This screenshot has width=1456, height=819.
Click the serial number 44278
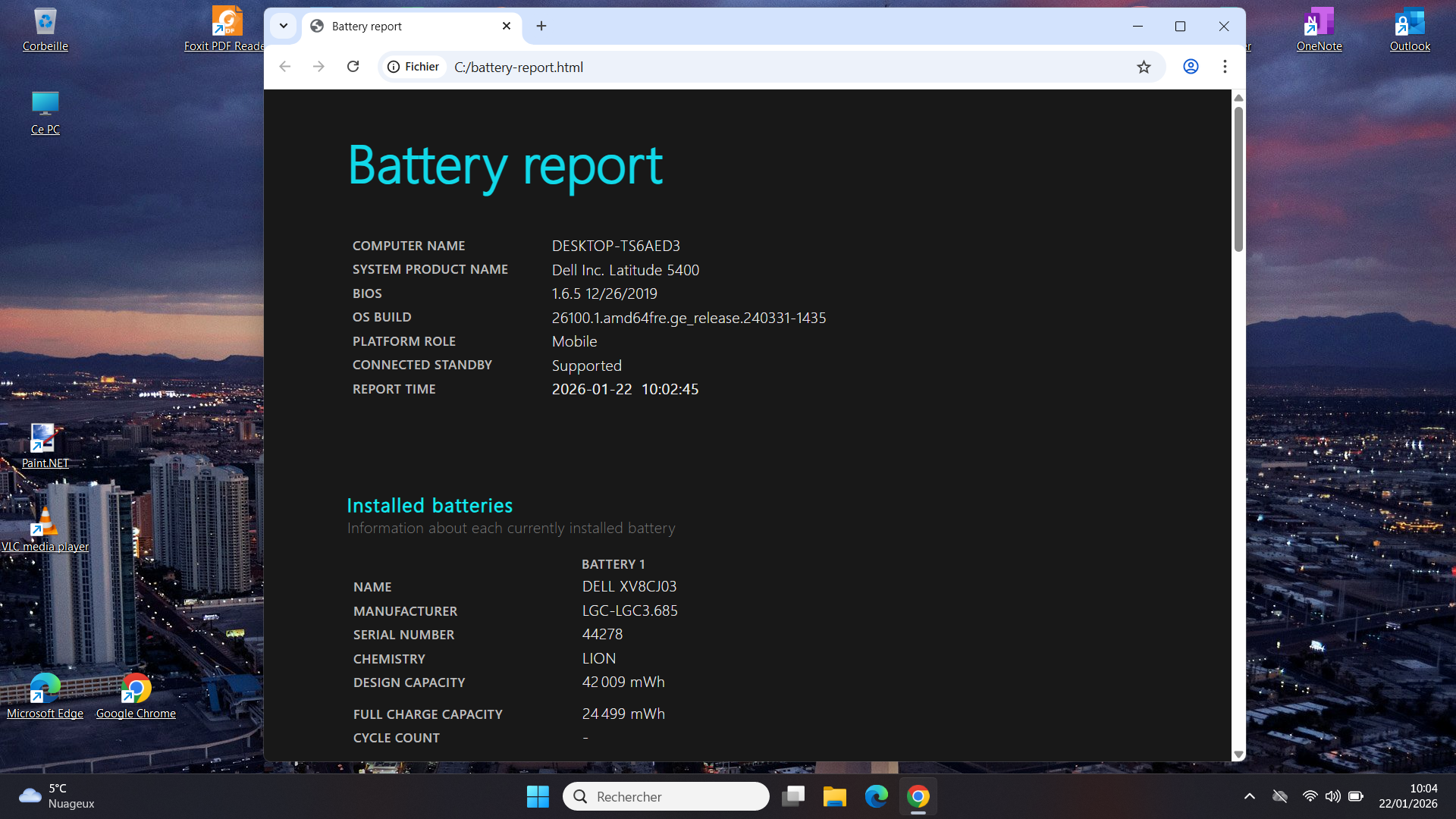(x=602, y=634)
